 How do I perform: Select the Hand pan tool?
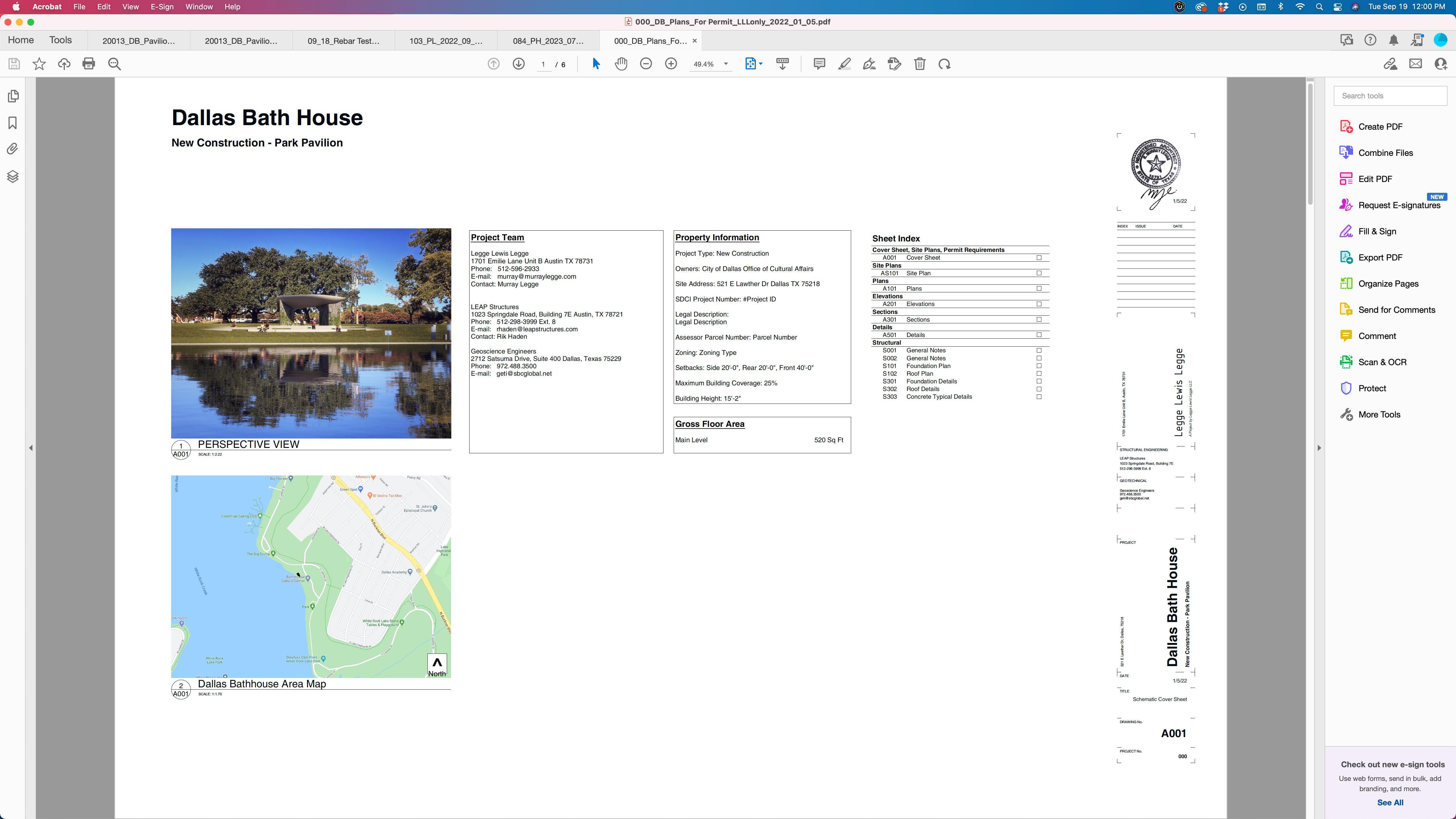pos(621,64)
